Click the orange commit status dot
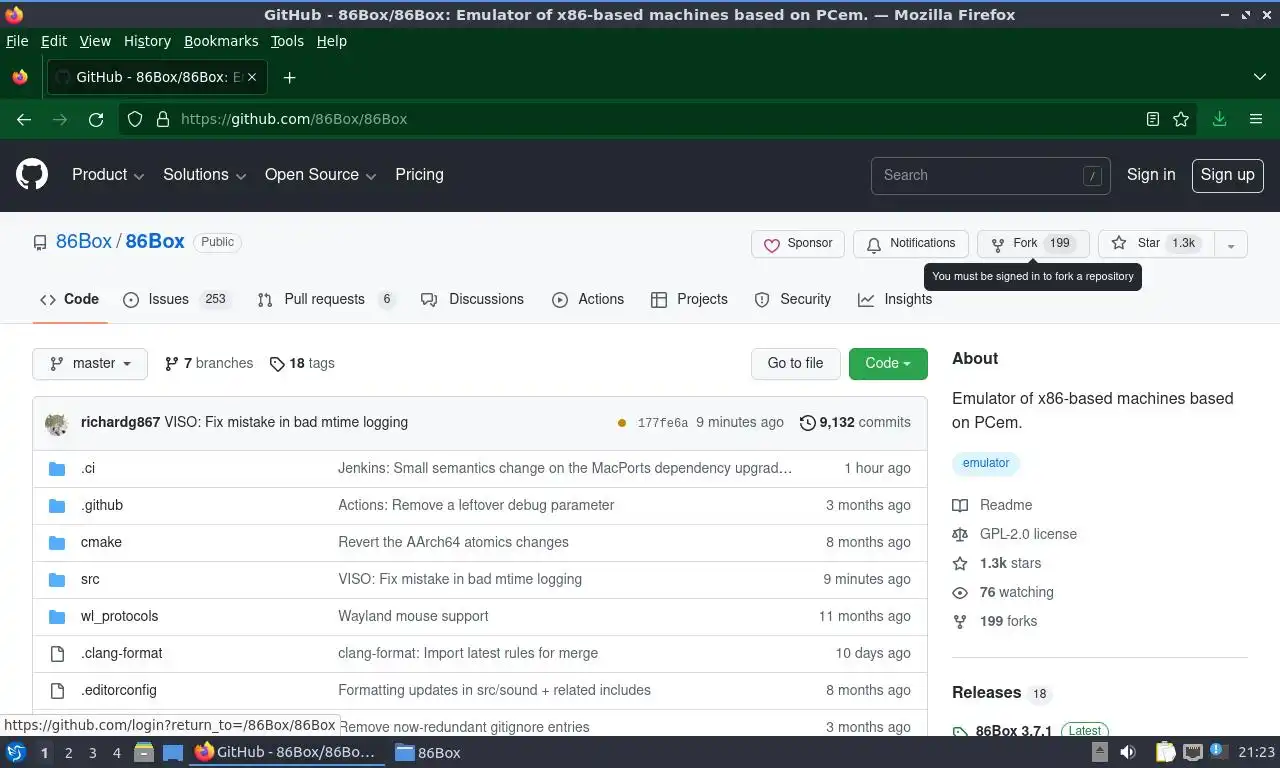Screen dimensions: 1280x768 [x=622, y=423]
